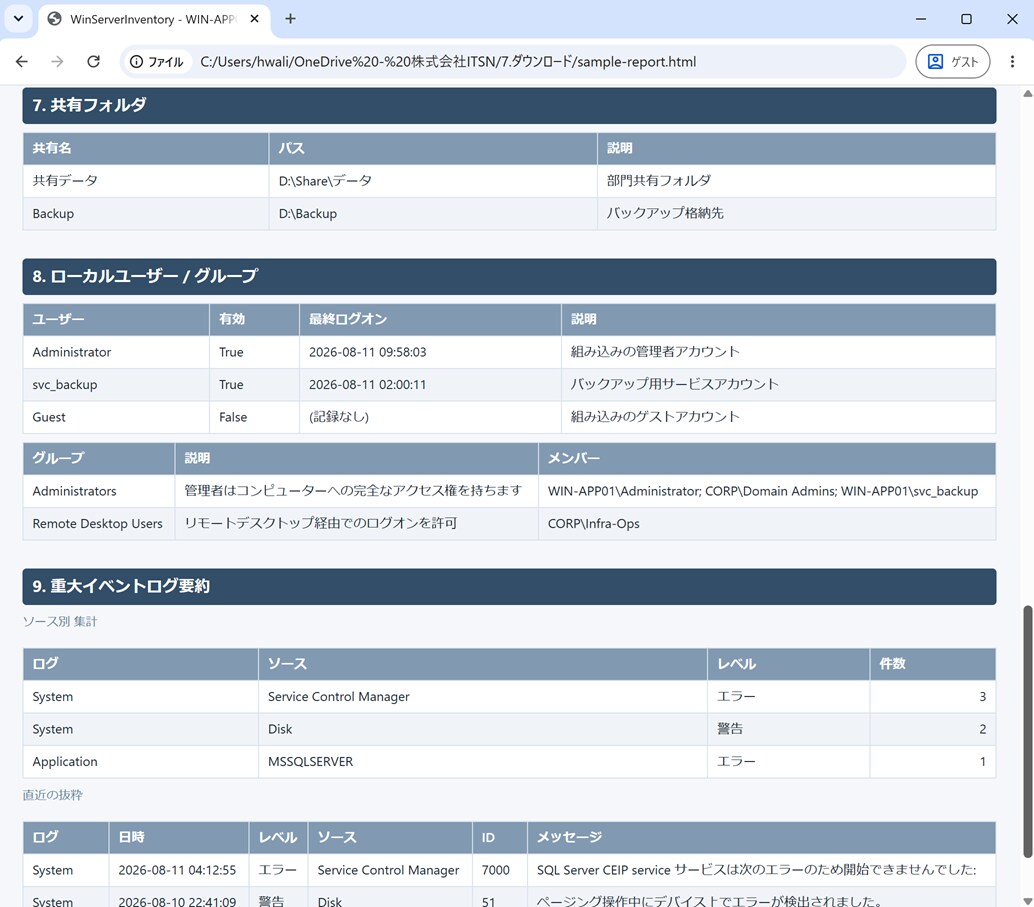Viewport: 1034px width, 907px height.
Task: Focus the address bar URL
Action: point(448,61)
